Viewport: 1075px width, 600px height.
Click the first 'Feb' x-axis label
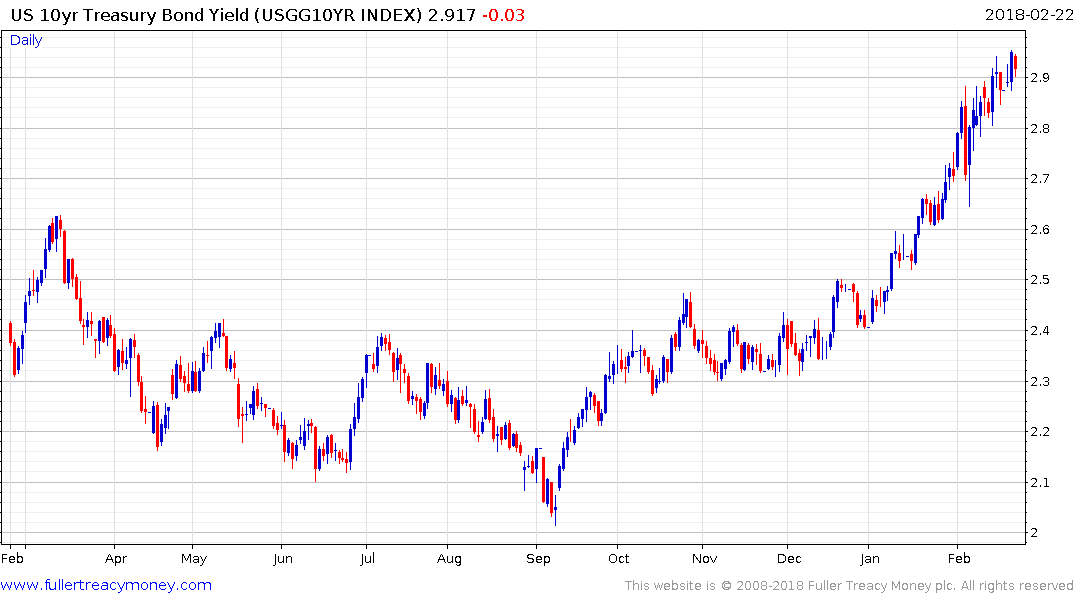pos(12,558)
